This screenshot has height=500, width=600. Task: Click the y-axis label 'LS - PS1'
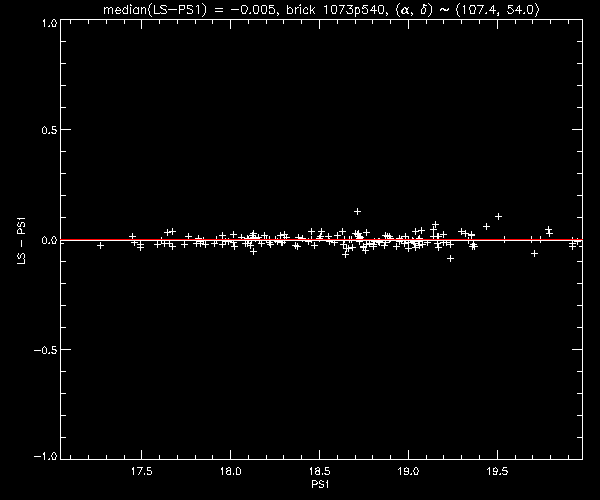point(22,241)
